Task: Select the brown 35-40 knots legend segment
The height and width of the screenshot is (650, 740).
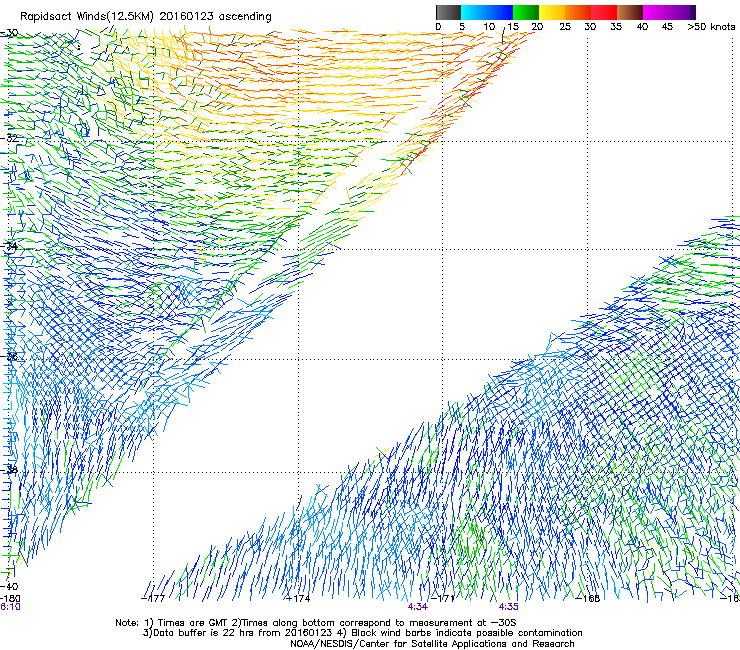Action: (x=630, y=12)
